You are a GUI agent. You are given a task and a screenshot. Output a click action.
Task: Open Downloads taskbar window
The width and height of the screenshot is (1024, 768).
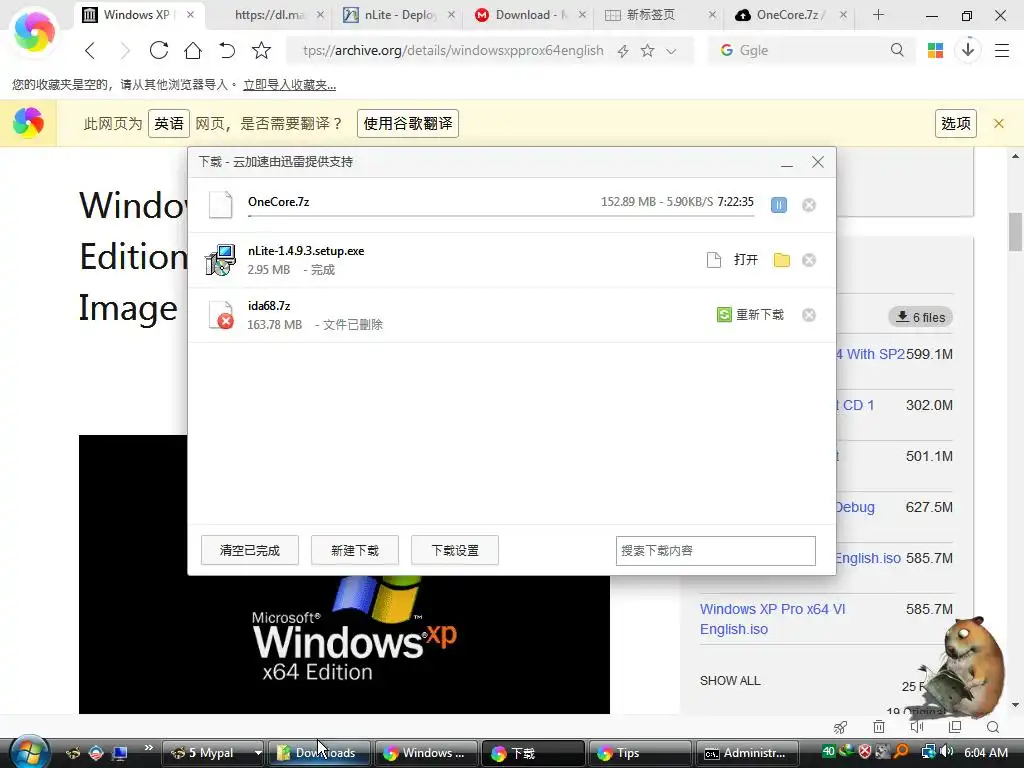coord(319,753)
